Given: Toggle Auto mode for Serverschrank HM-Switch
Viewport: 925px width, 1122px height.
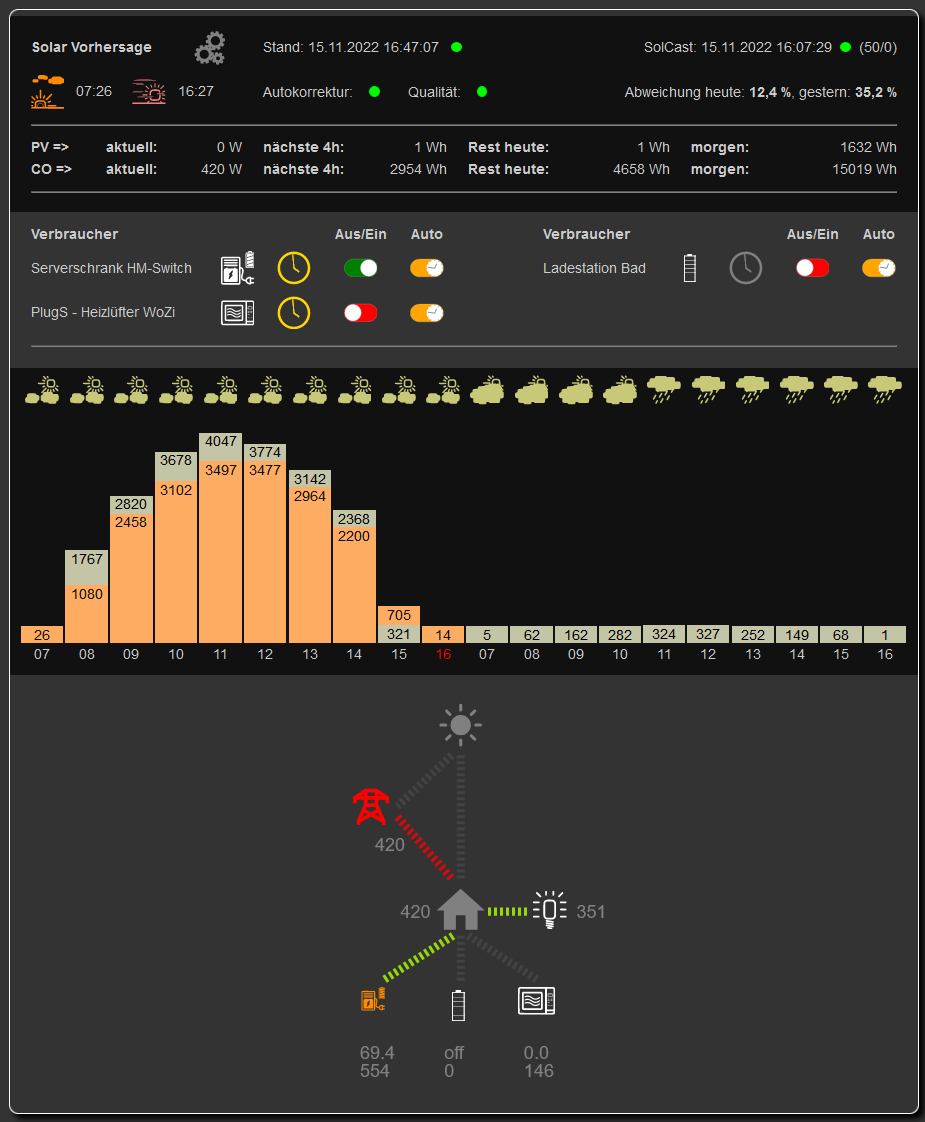Looking at the screenshot, I should click(427, 268).
